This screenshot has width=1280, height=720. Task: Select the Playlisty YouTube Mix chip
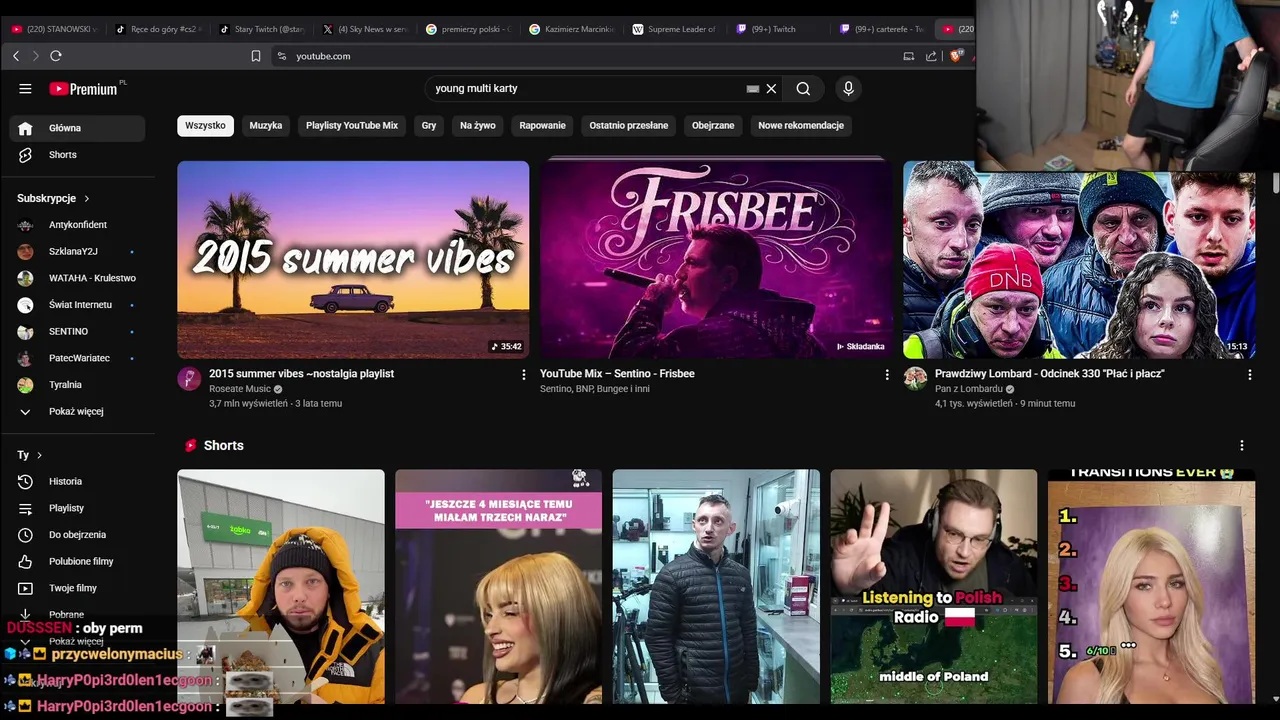click(352, 126)
